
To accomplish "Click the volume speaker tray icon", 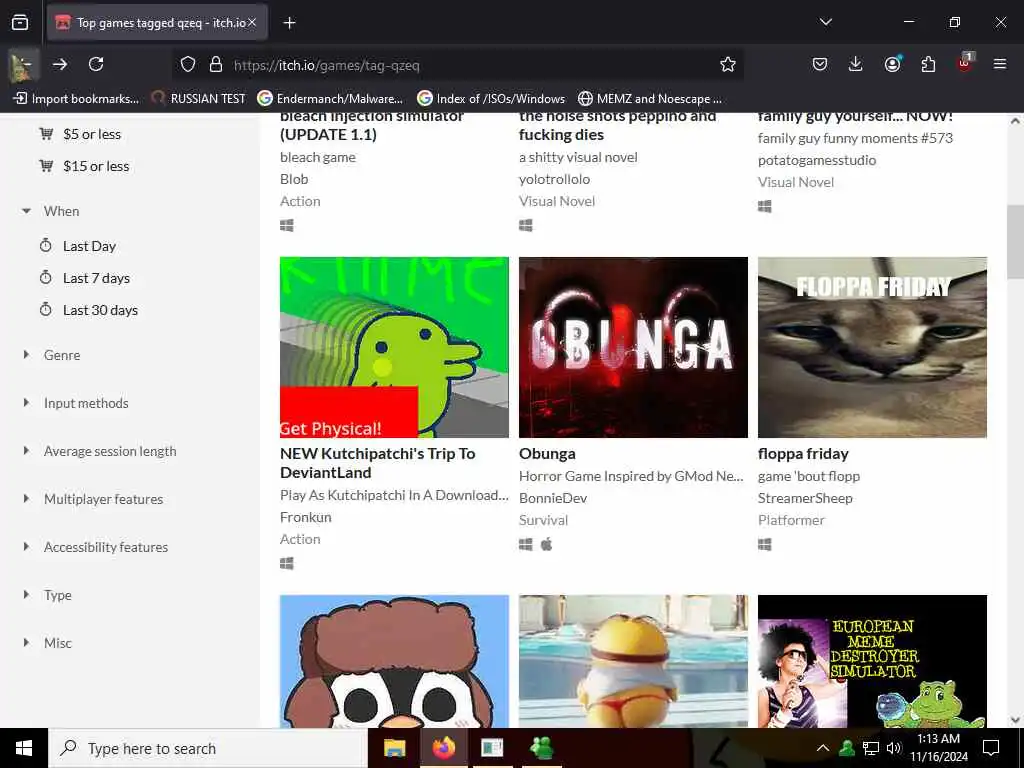I will (894, 748).
